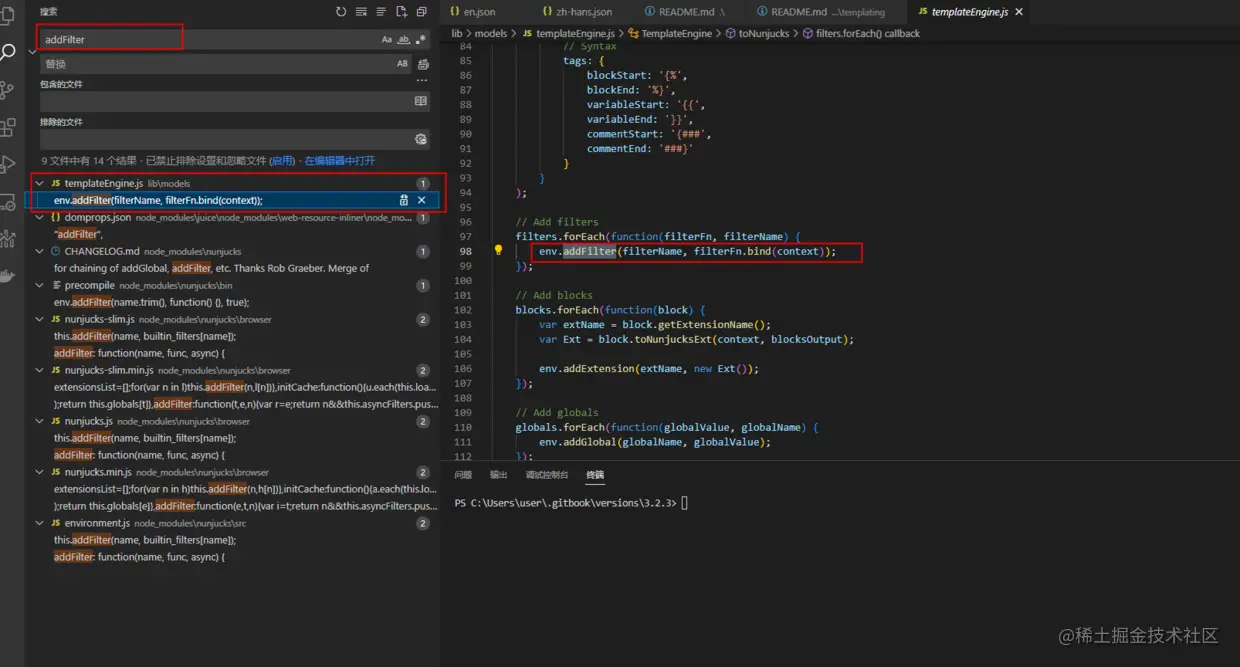Toggle Match Case in search box
Screen dimensions: 1240x667
387,40
